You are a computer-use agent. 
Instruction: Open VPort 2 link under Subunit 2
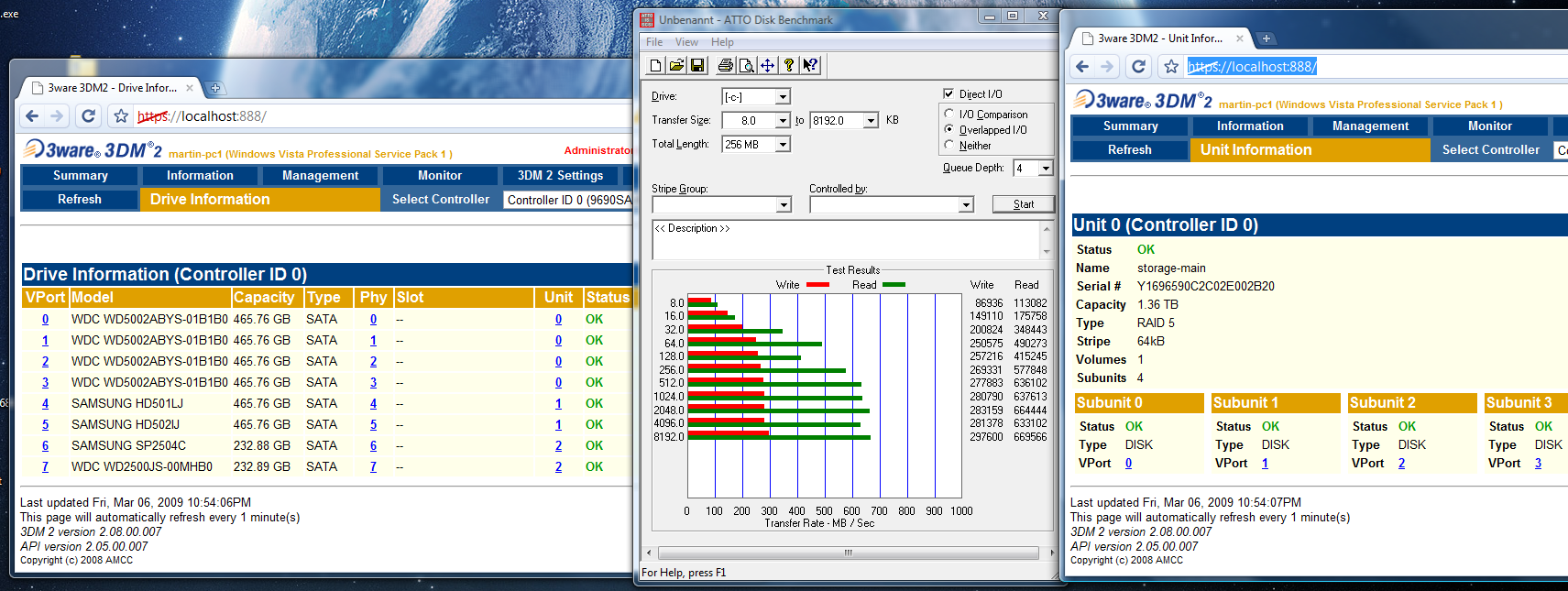coord(1401,463)
